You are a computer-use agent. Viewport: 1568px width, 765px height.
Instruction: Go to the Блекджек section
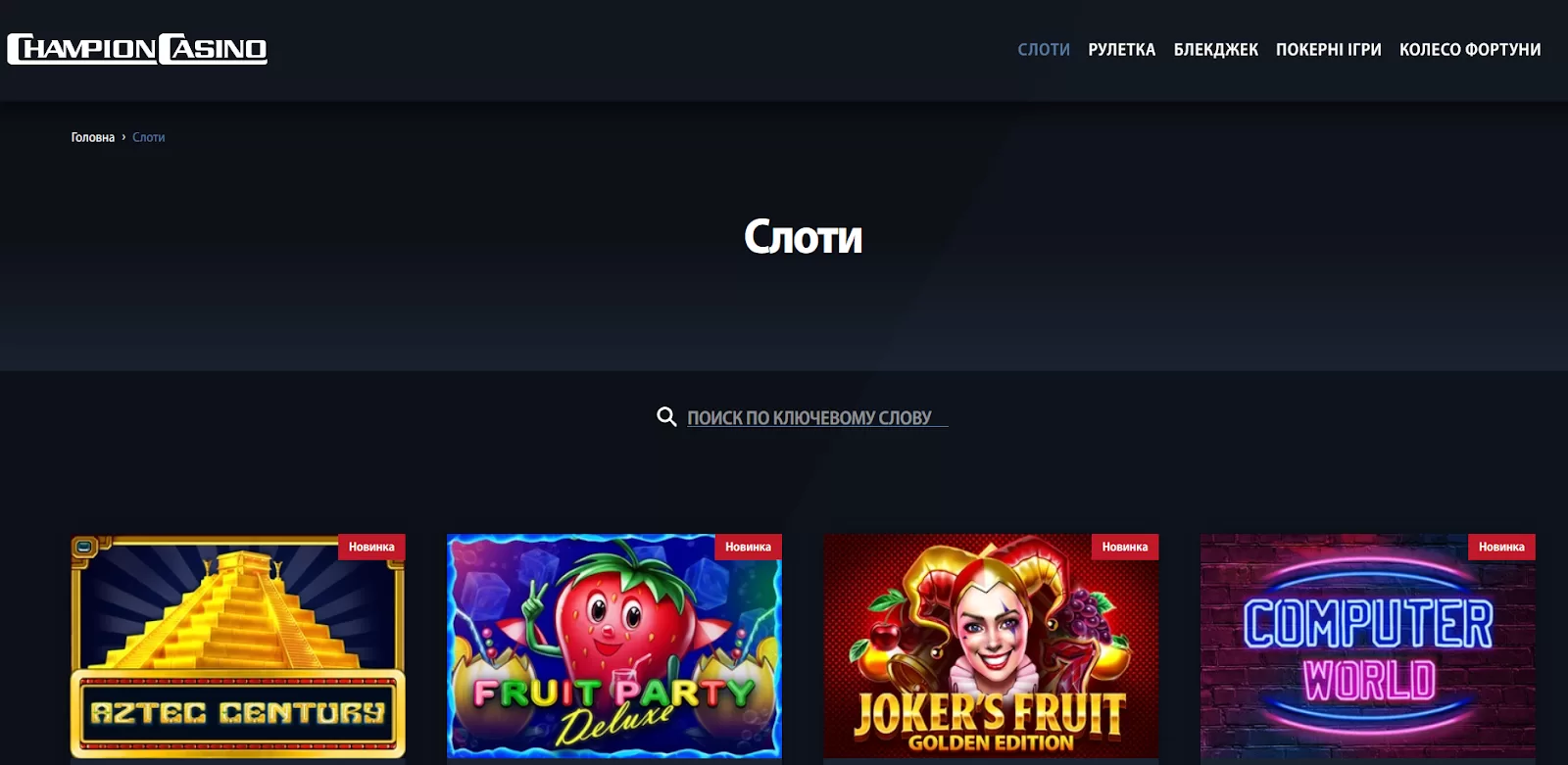1216,50
